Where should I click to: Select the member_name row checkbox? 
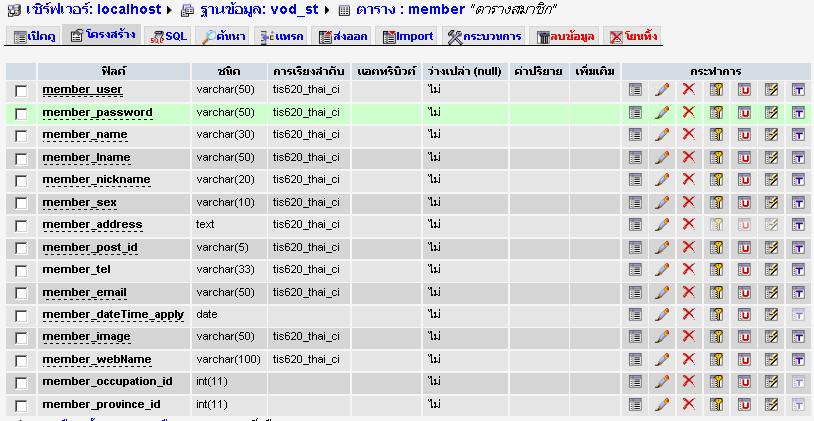coord(21,136)
